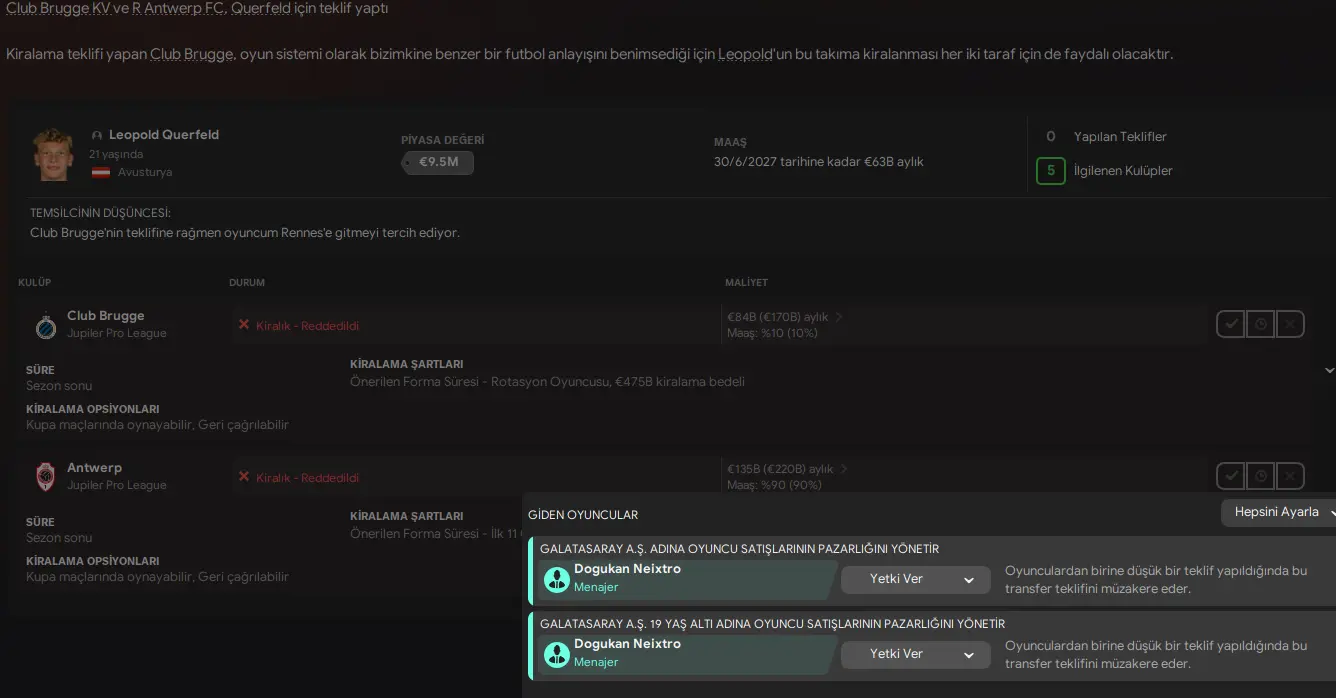The width and height of the screenshot is (1336, 698).
Task: Collapse the offer details chevron on the right
Action: point(1329,371)
